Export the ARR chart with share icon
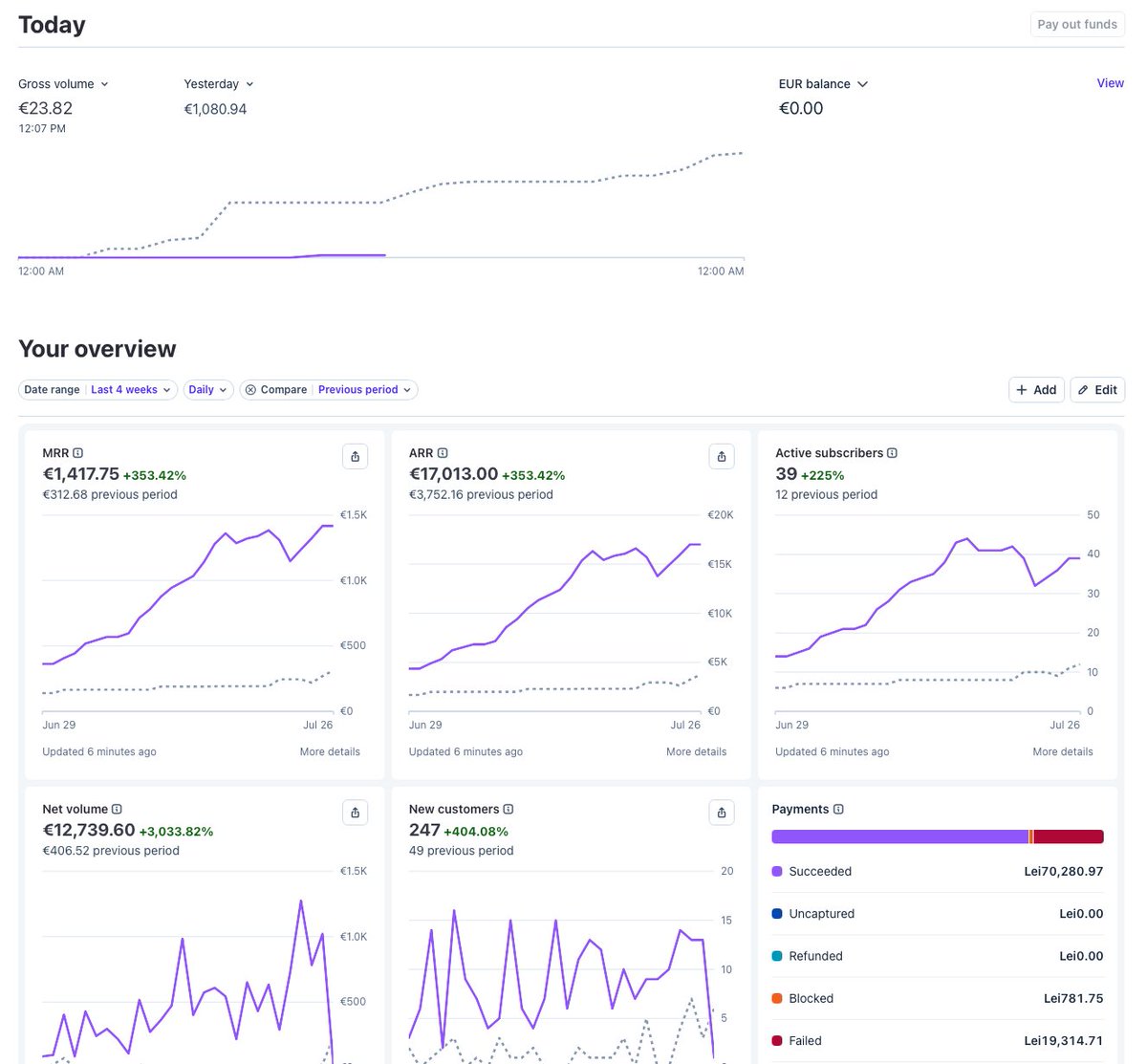Viewport: 1147px width, 1064px height. pyautogui.click(x=722, y=457)
